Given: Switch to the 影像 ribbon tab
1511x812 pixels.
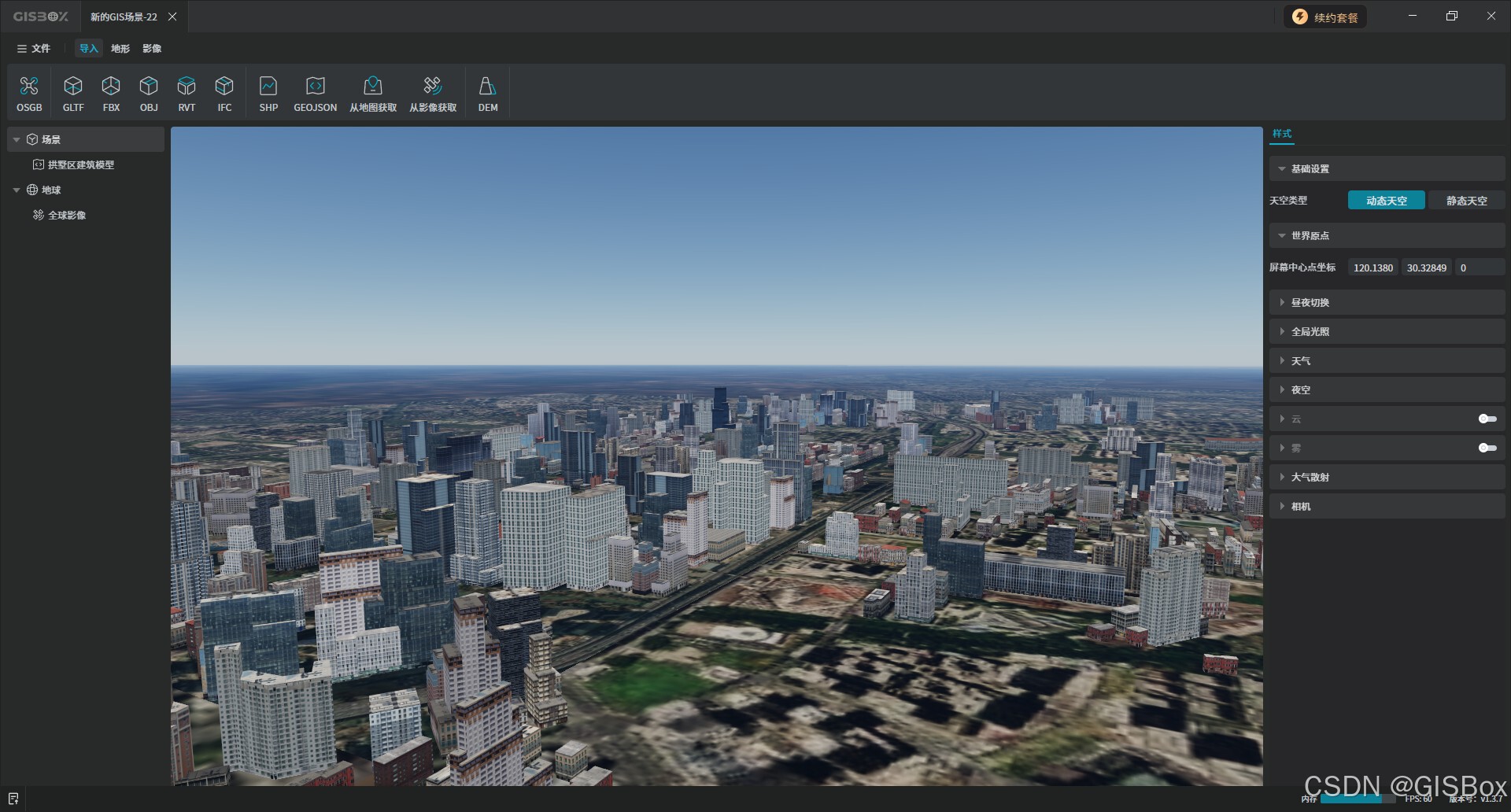Looking at the screenshot, I should tap(152, 48).
